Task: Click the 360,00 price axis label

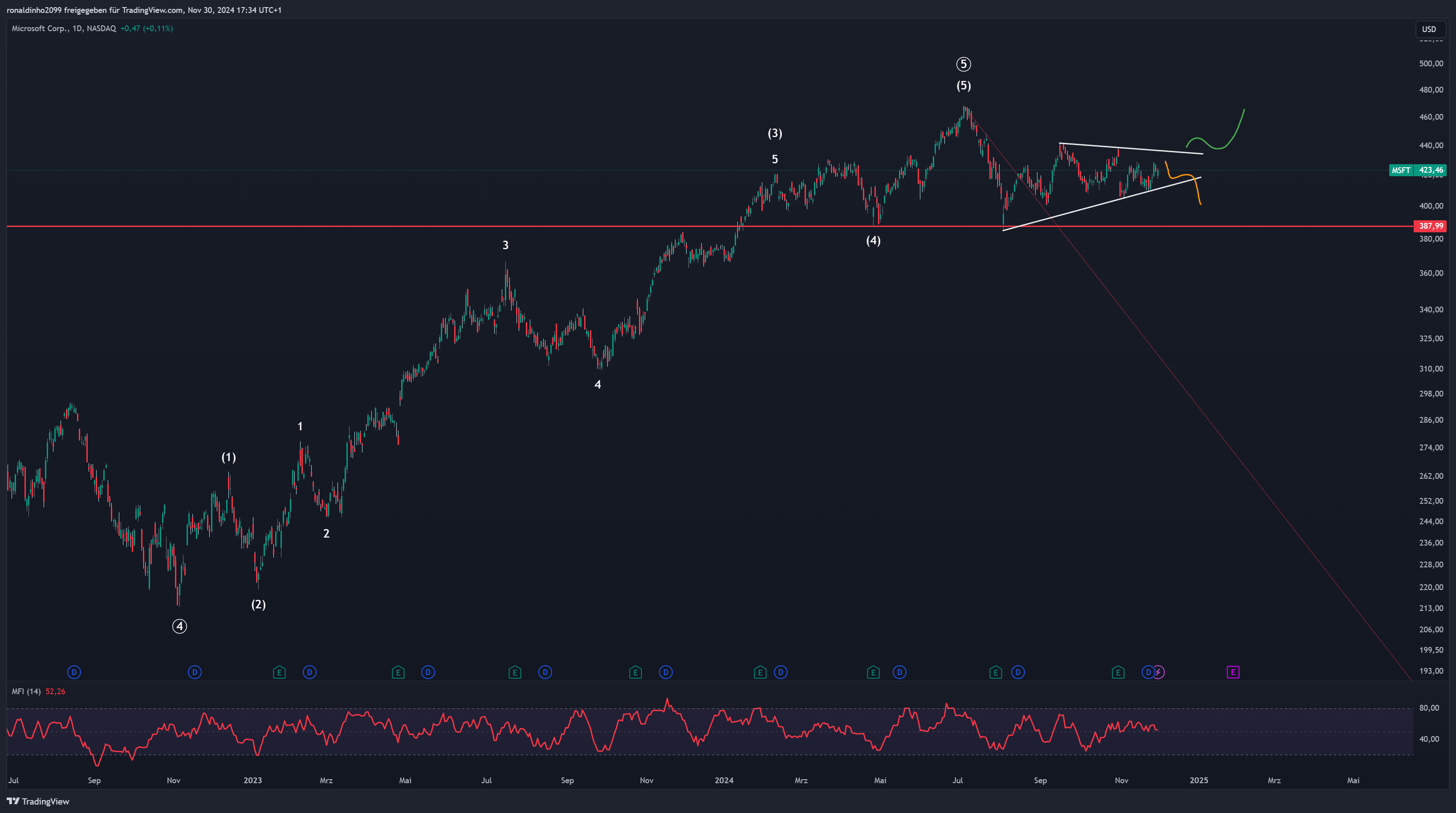Action: pyautogui.click(x=1431, y=274)
